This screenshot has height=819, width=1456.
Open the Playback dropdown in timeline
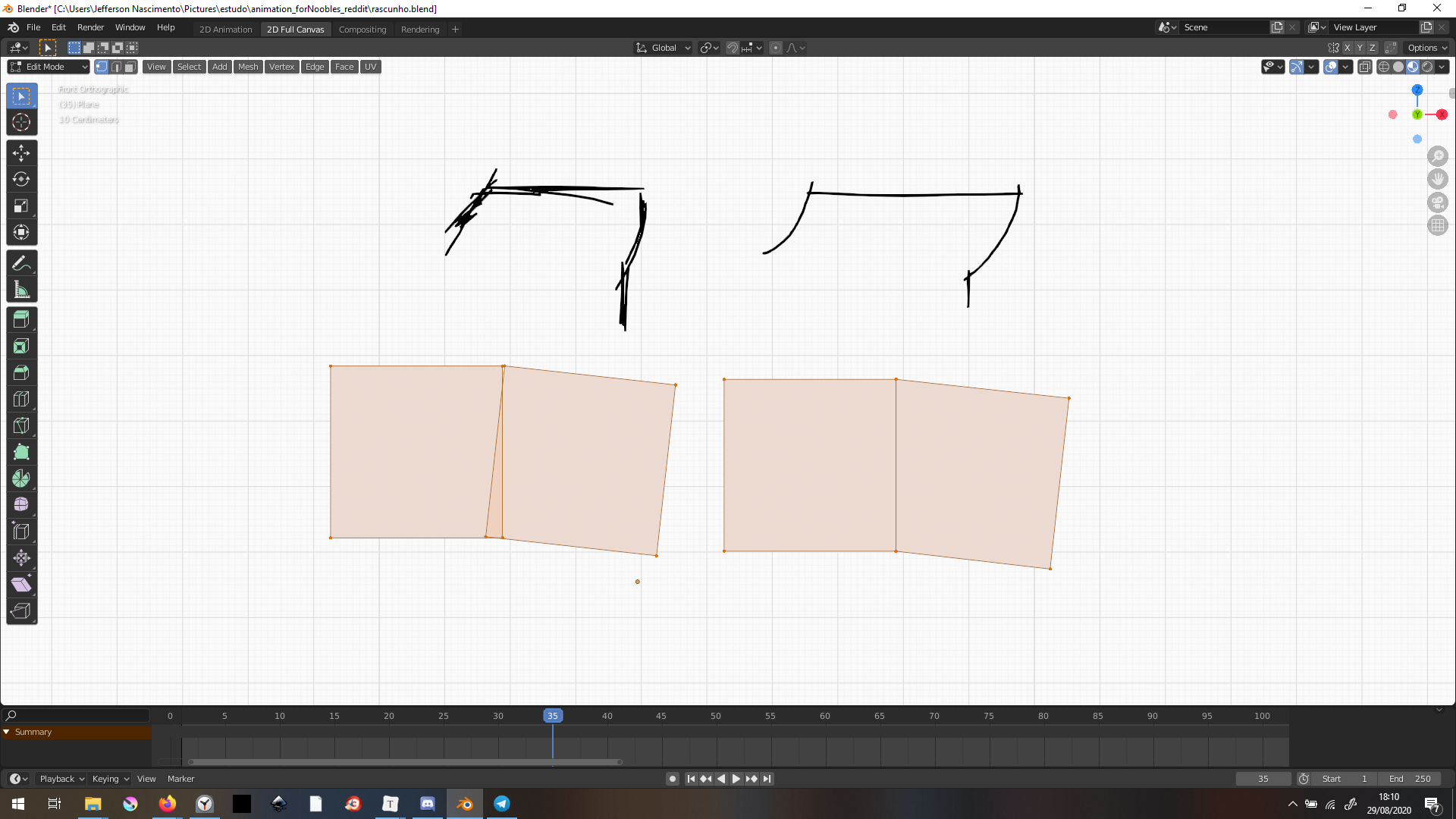pos(61,779)
